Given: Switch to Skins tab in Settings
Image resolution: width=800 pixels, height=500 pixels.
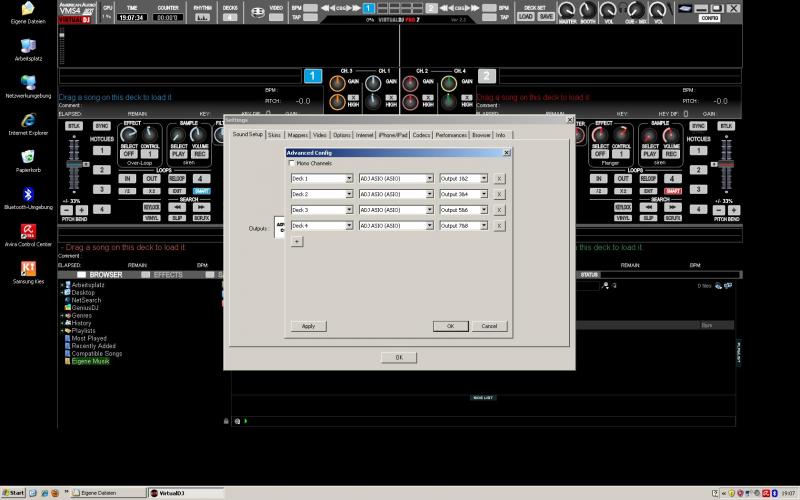Looking at the screenshot, I should pos(274,135).
